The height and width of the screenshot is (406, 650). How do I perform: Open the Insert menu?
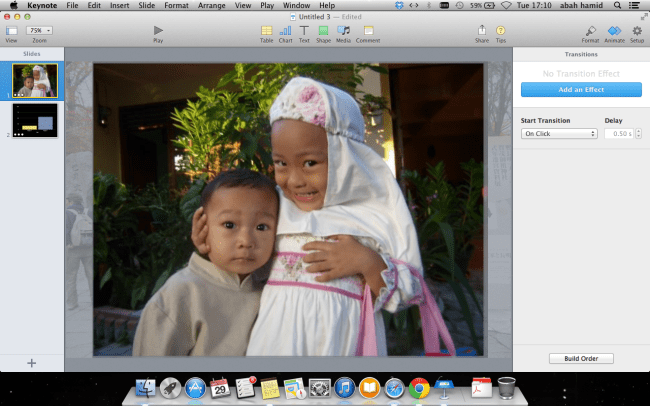119,6
